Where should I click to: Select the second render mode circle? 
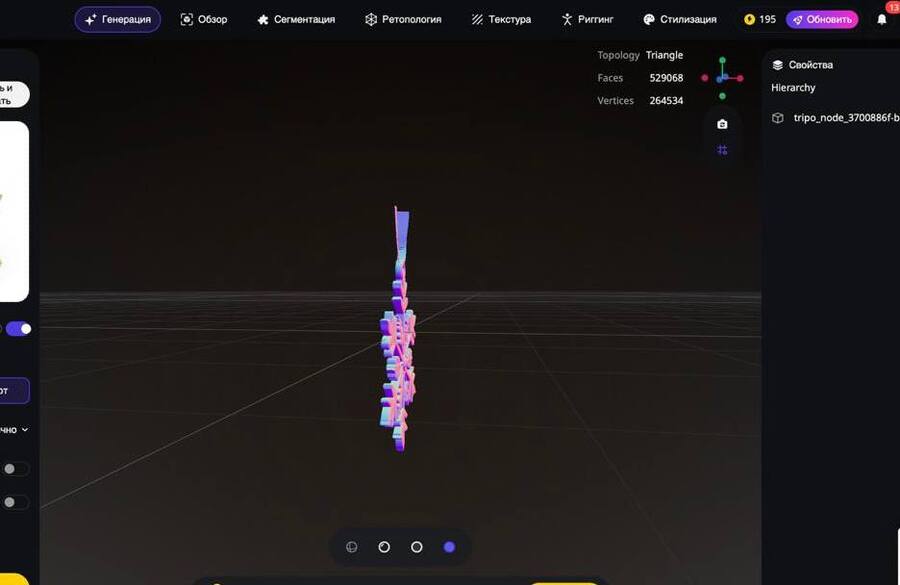click(384, 547)
